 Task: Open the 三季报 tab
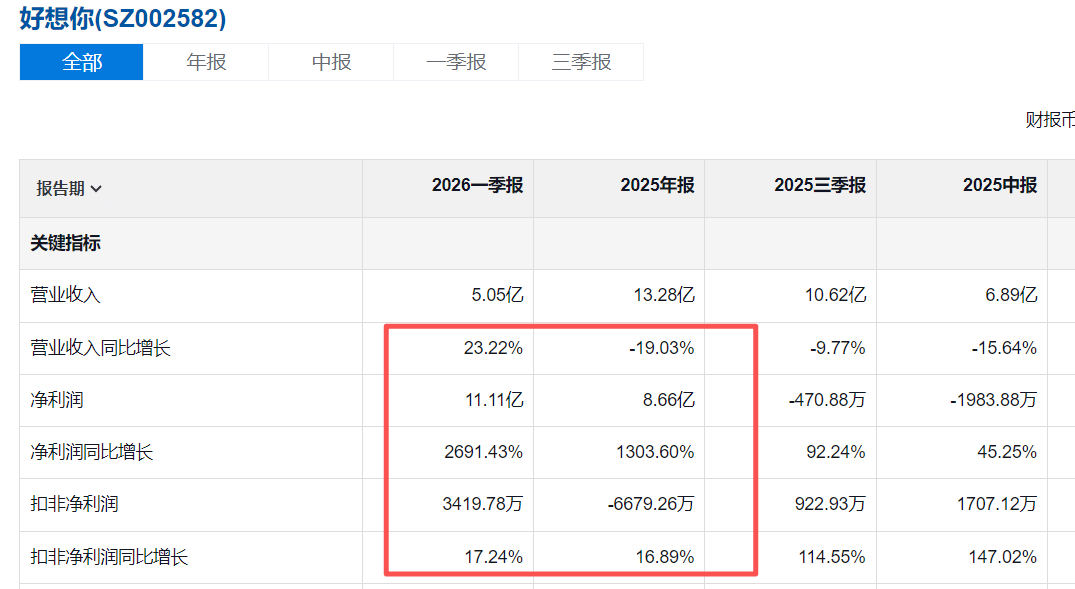pyautogui.click(x=581, y=62)
